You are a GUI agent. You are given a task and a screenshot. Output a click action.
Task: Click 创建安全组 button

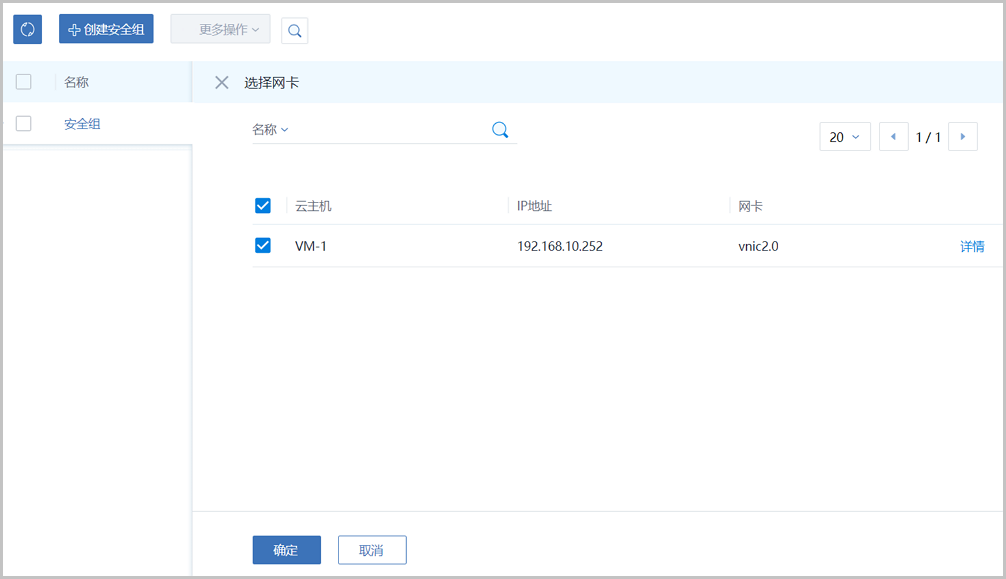click(x=106, y=29)
